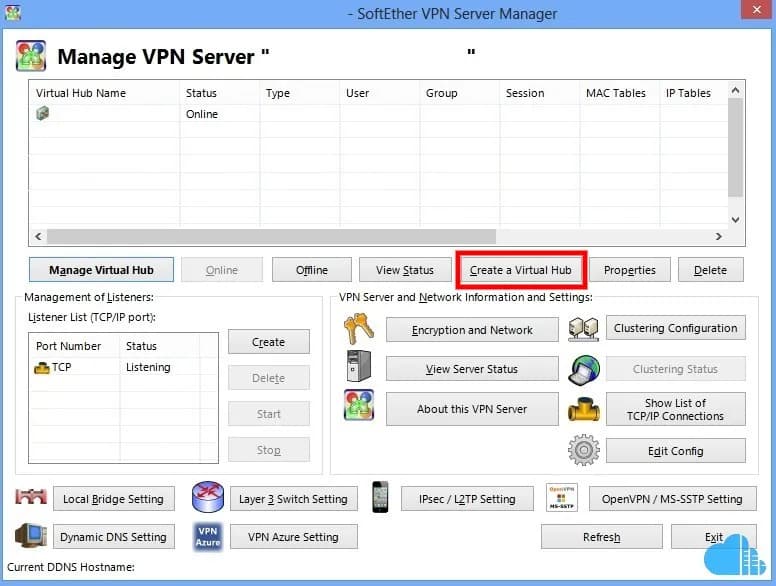Set the hub Offline

[x=312, y=270]
